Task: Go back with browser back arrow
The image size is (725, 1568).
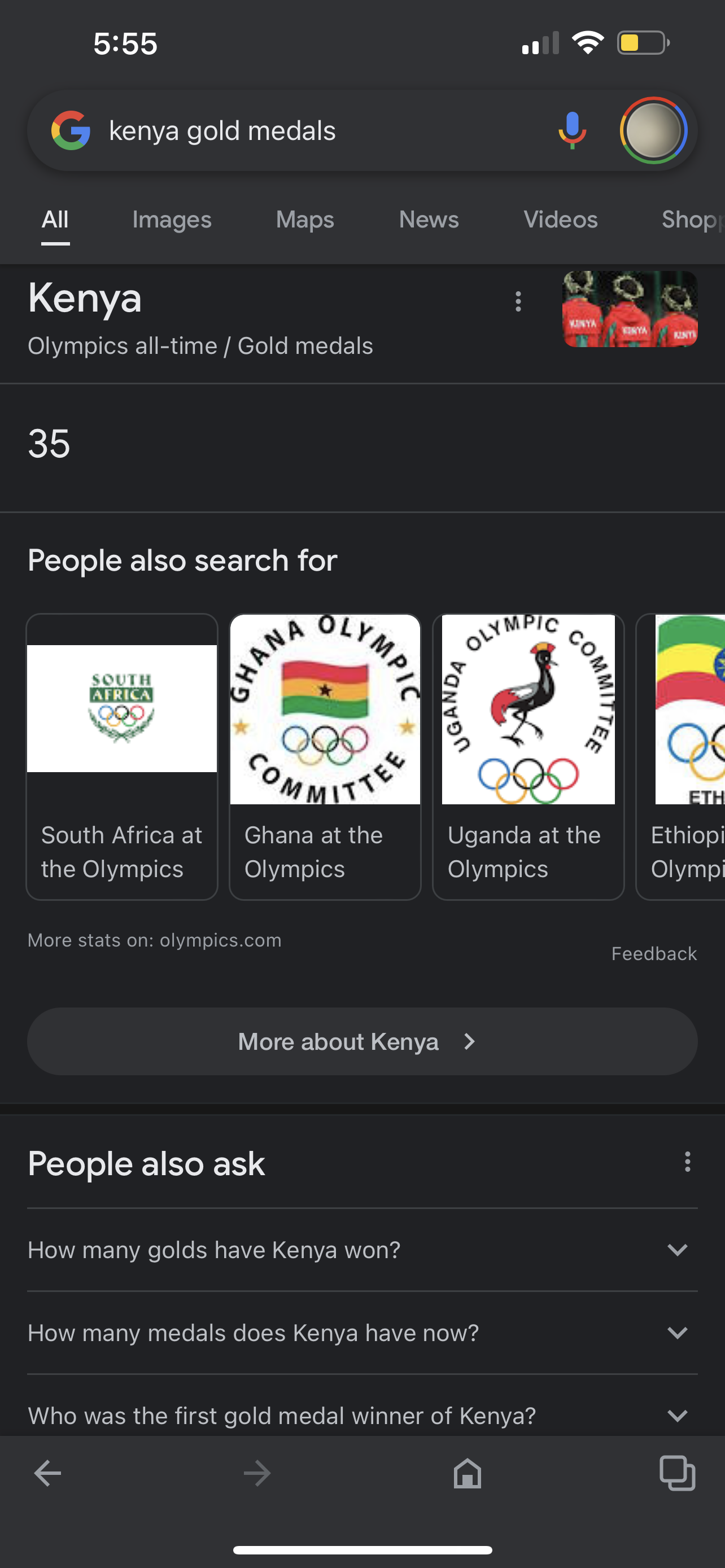Action: tap(47, 1473)
